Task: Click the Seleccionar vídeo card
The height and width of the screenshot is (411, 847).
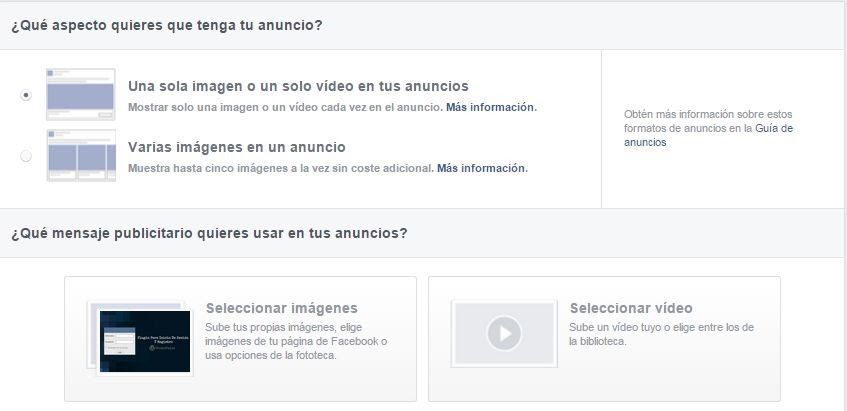Action: coord(604,339)
